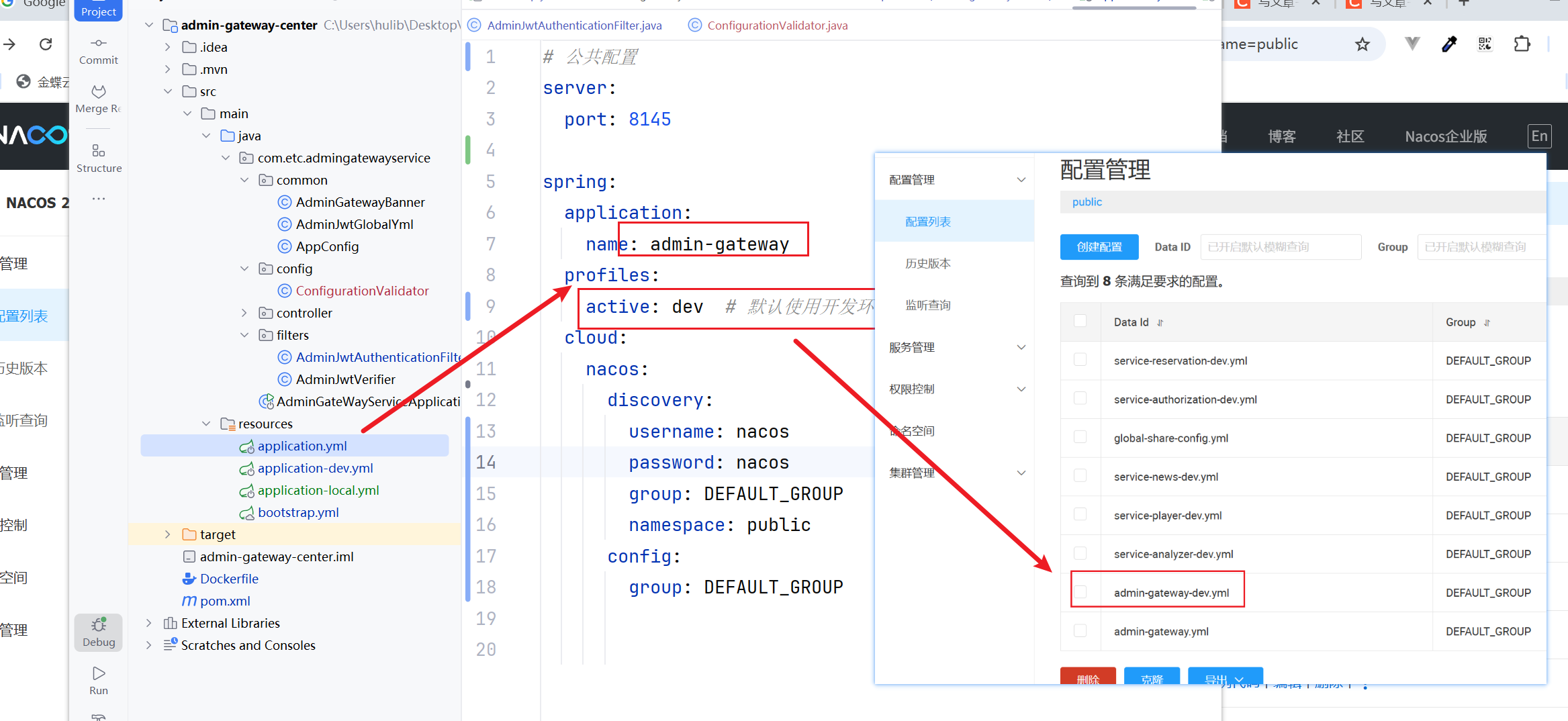Expand the target folder
The height and width of the screenshot is (721, 1568).
(x=168, y=534)
